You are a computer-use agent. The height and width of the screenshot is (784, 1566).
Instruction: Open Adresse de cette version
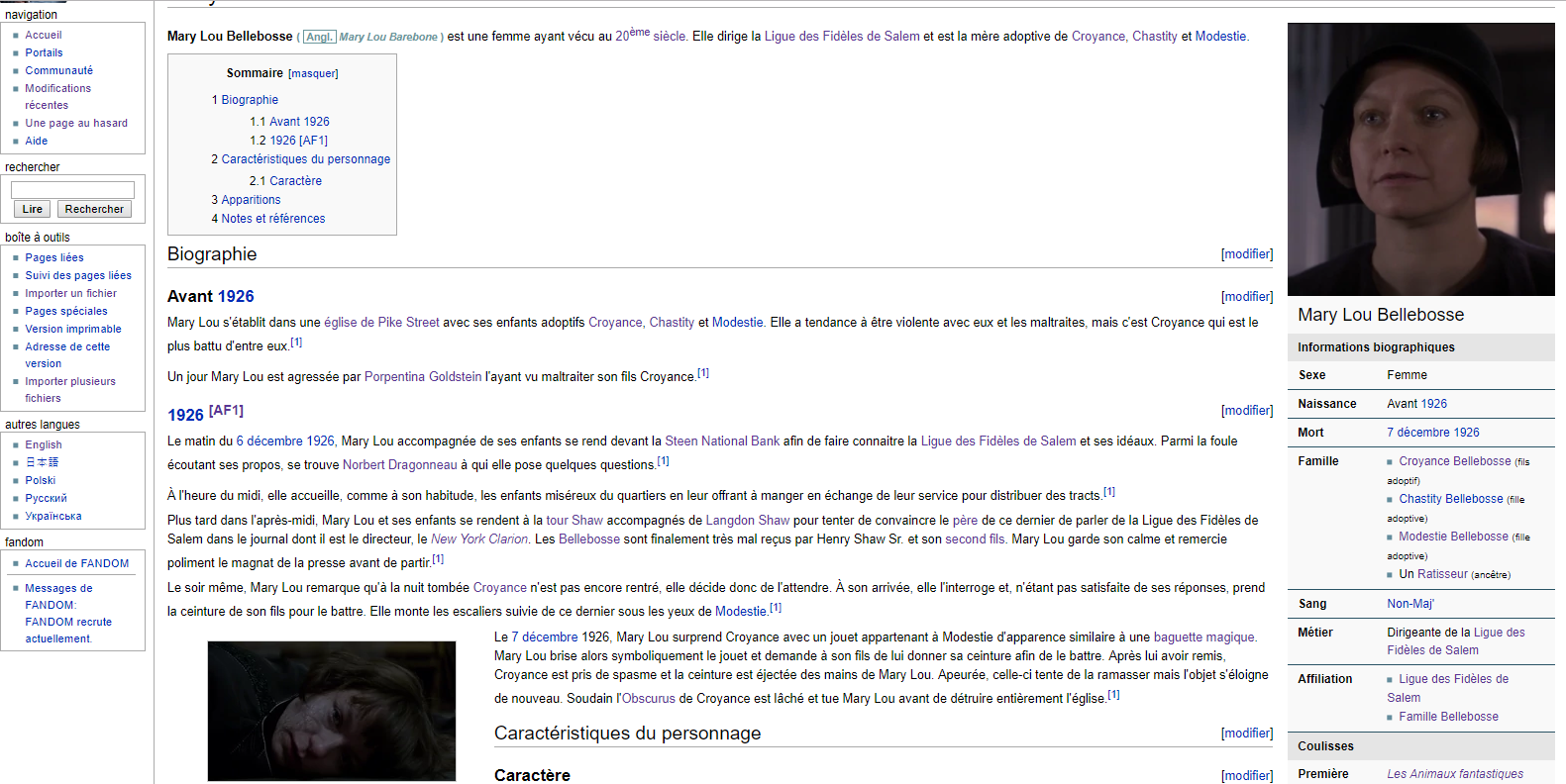[67, 354]
